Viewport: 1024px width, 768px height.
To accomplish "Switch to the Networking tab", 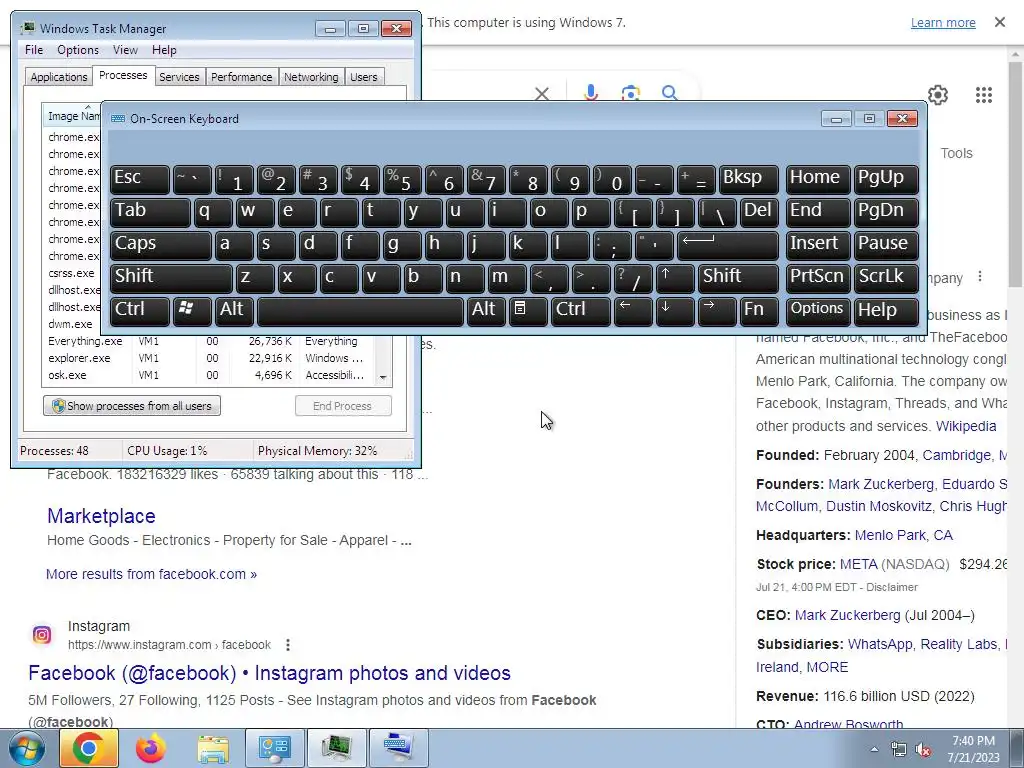I will point(311,77).
